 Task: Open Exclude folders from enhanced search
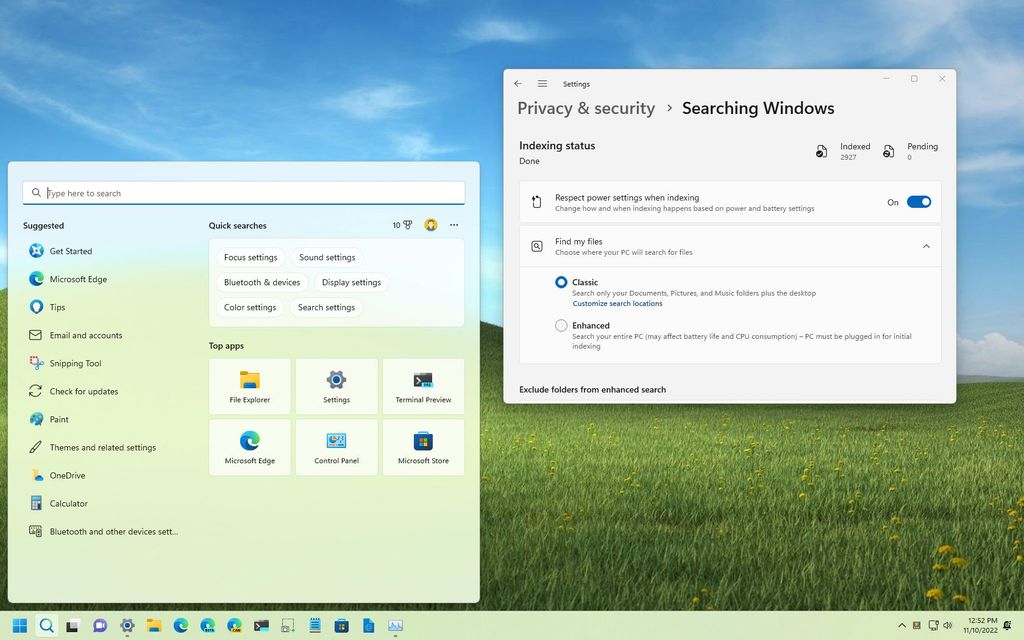click(592, 389)
